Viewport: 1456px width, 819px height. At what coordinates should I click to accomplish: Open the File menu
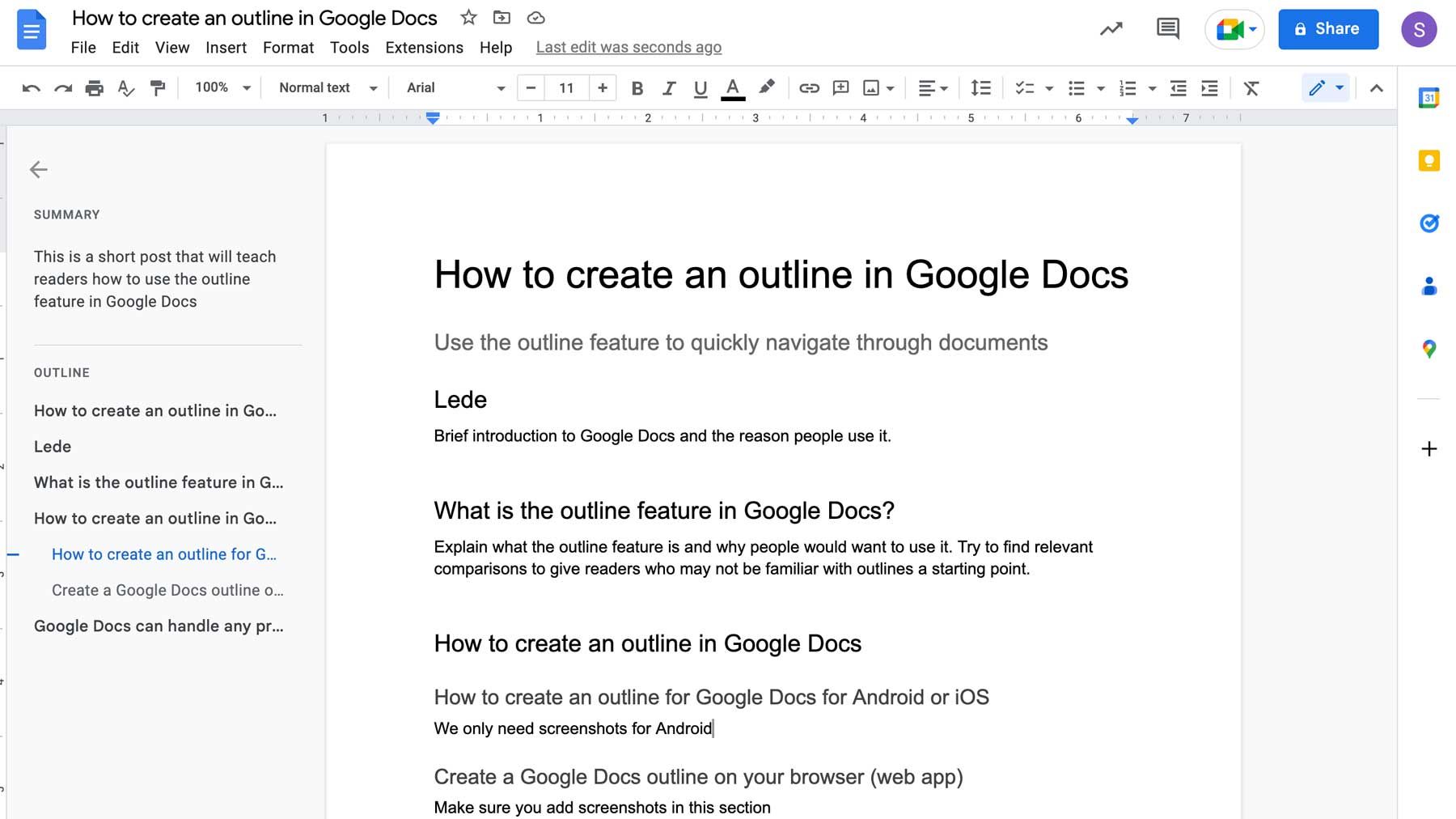[83, 47]
